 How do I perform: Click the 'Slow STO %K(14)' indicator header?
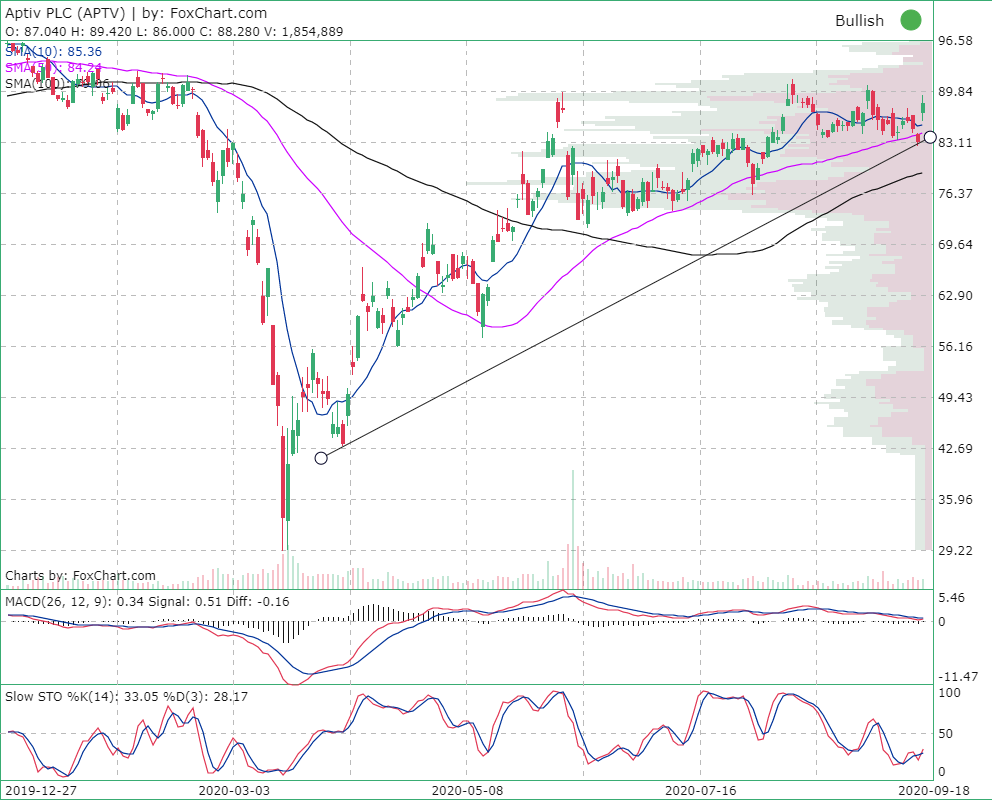127,697
